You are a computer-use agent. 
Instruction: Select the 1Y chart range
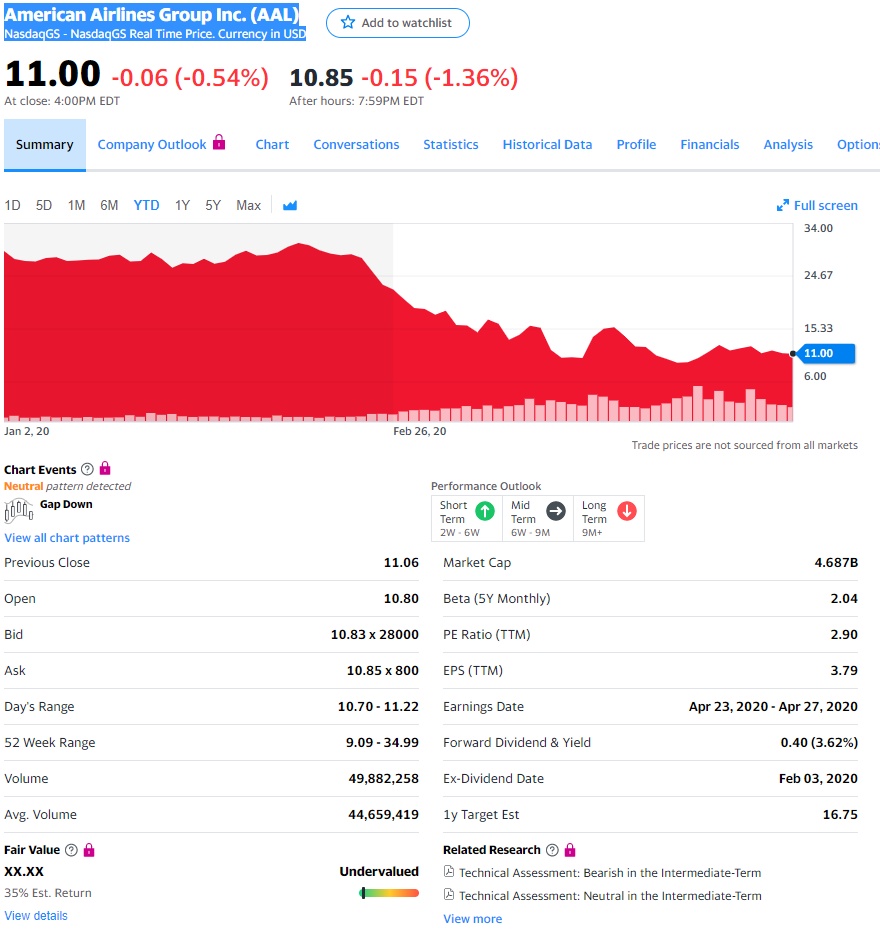tap(182, 206)
